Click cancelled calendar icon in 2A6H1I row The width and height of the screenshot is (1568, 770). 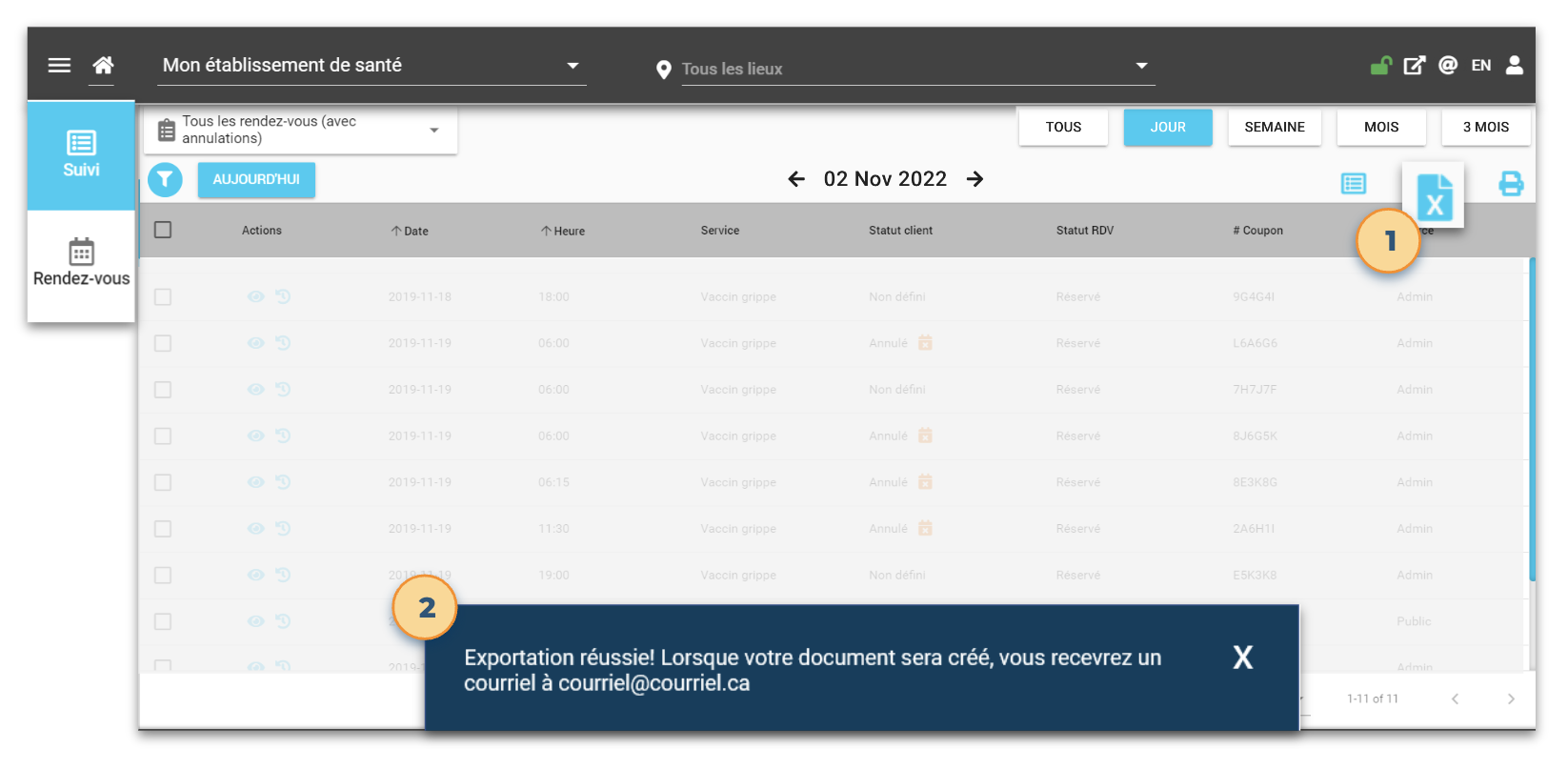(925, 529)
